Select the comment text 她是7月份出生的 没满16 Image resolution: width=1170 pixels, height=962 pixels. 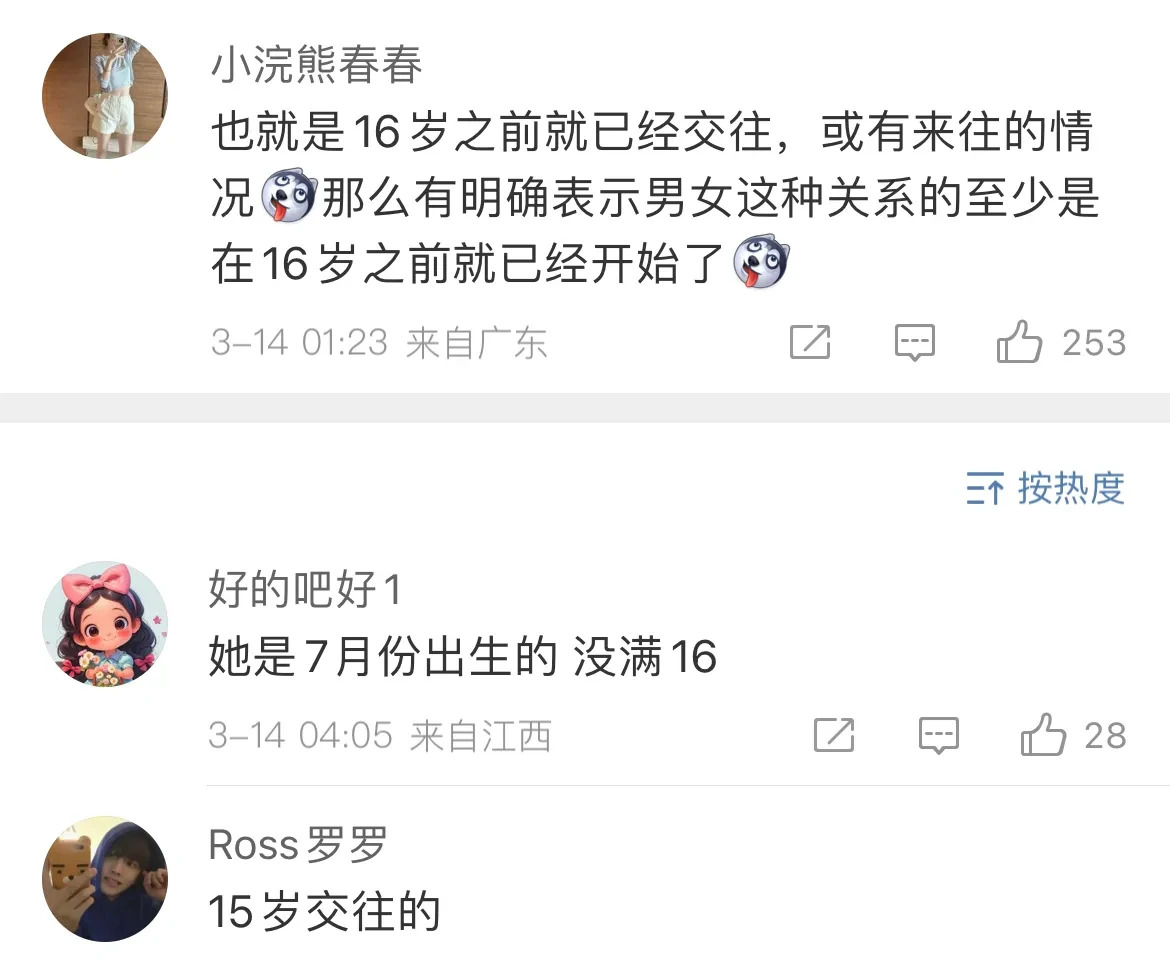[x=463, y=657]
